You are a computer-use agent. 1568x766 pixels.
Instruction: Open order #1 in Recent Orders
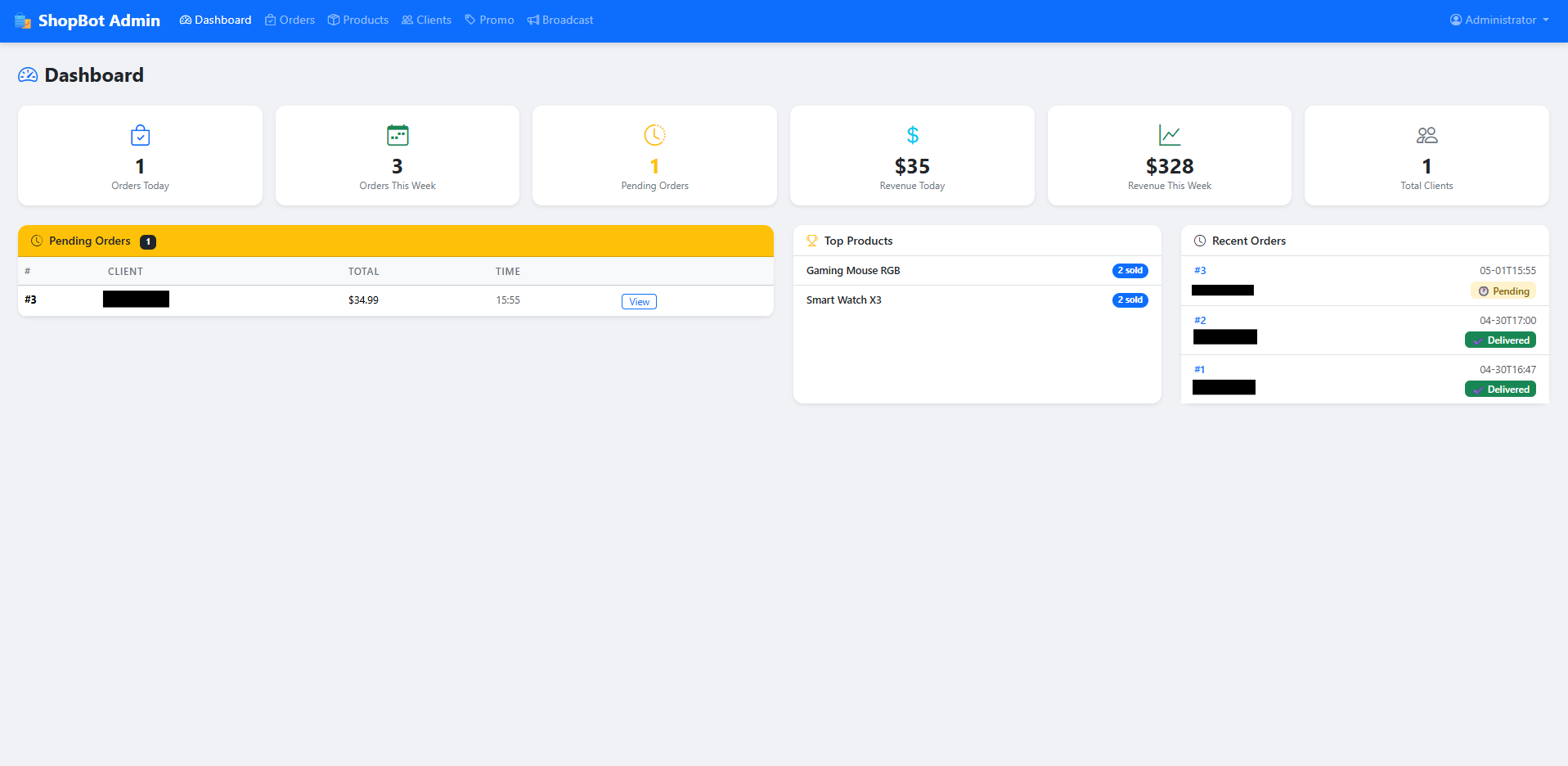tap(1199, 369)
